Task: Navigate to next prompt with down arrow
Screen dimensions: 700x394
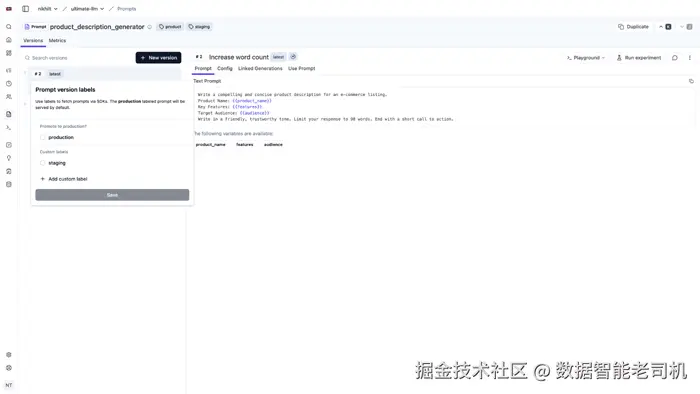Action: pos(686,27)
